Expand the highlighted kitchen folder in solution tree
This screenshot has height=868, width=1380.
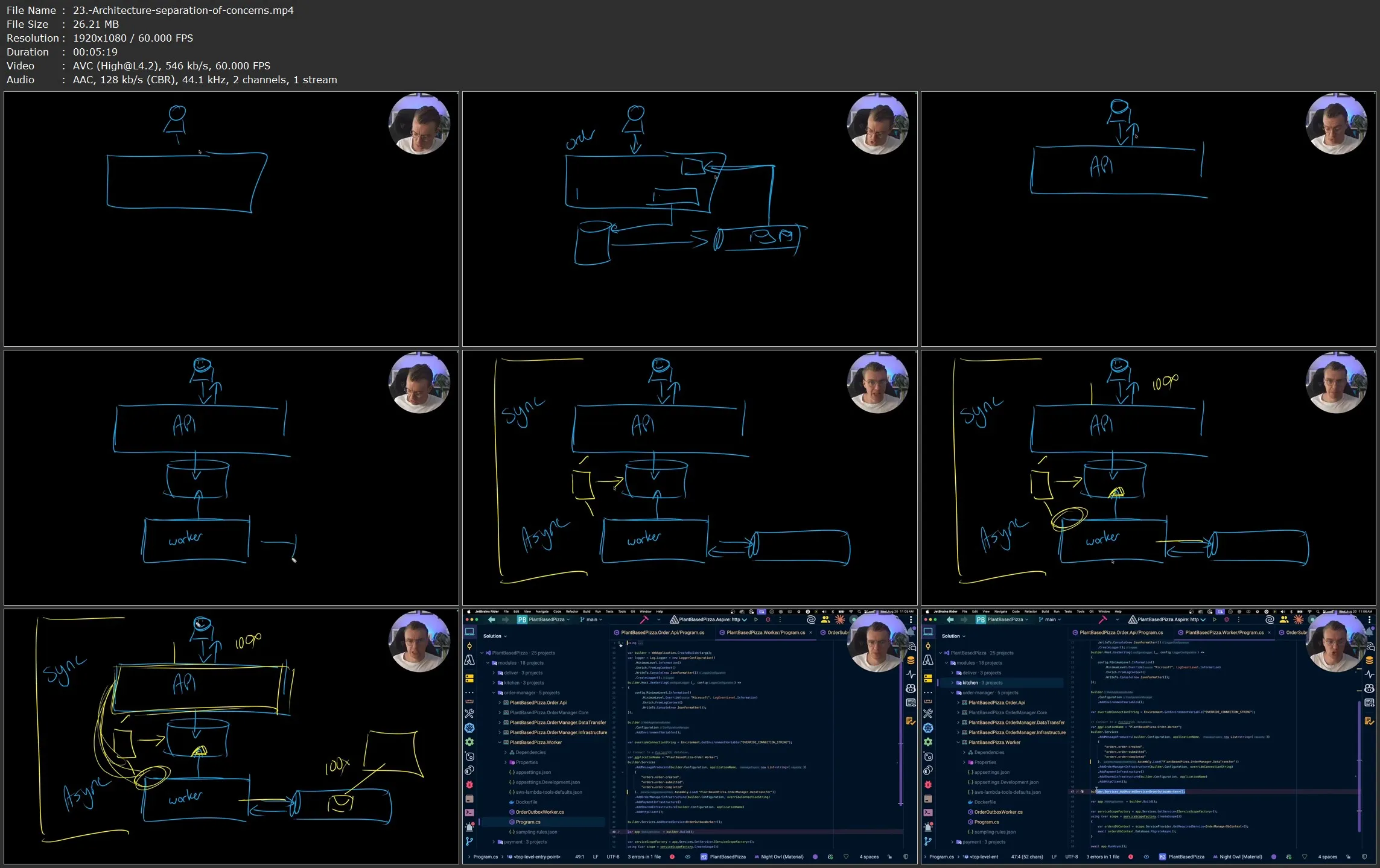pos(953,683)
